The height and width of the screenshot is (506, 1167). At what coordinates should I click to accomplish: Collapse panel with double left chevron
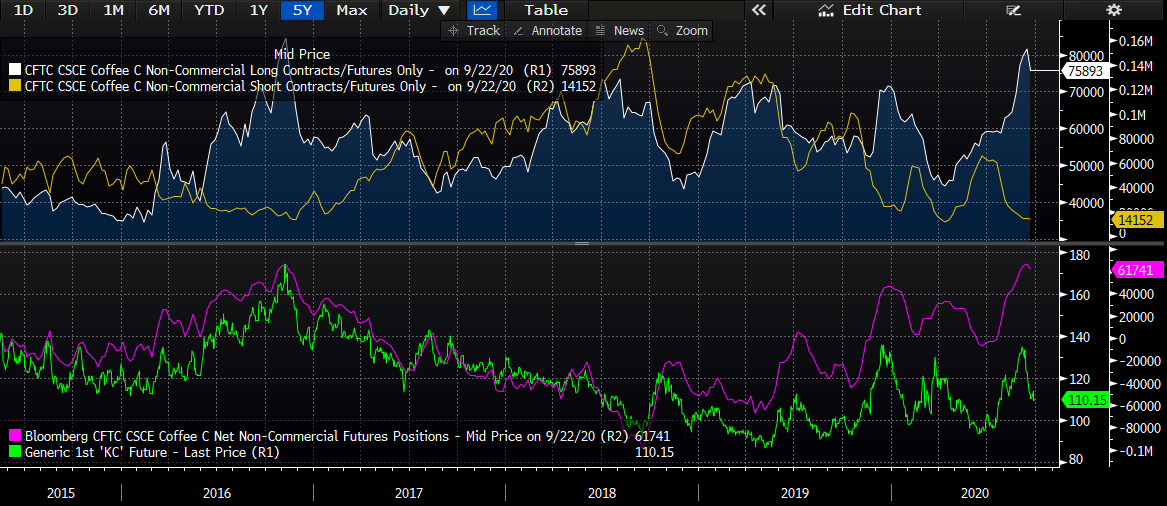758,10
